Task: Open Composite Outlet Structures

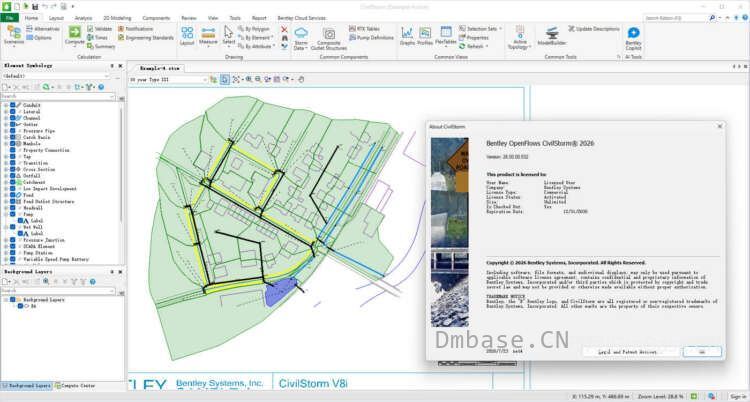Action: tap(329, 38)
